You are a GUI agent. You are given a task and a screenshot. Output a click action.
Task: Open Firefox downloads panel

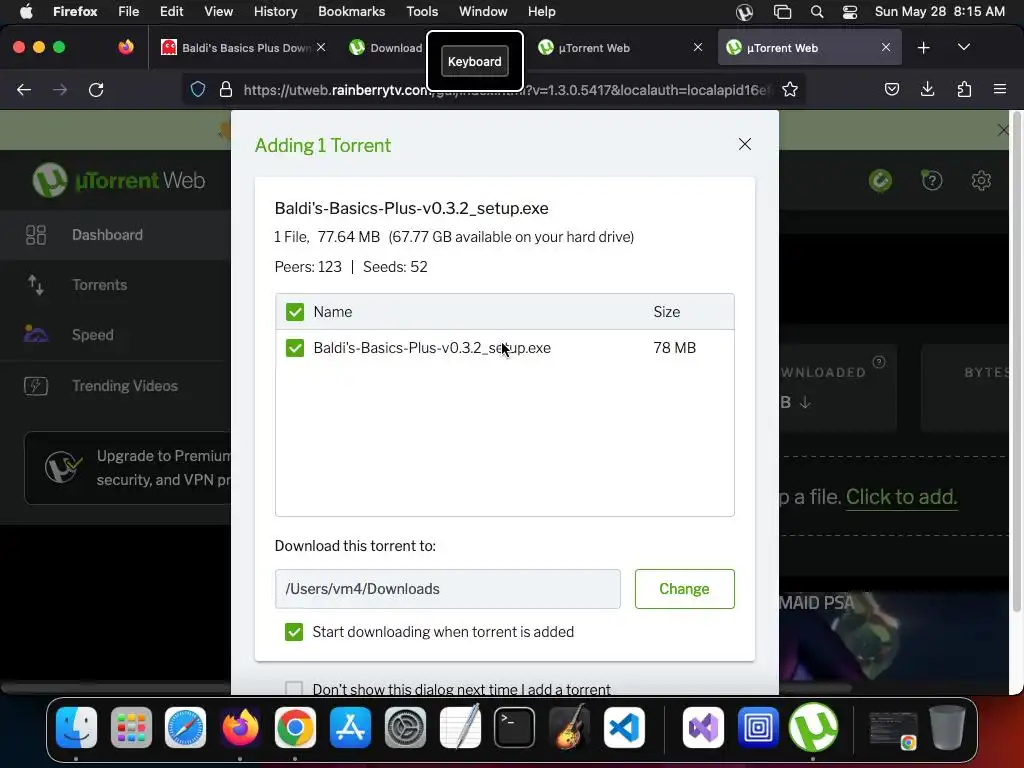(927, 89)
